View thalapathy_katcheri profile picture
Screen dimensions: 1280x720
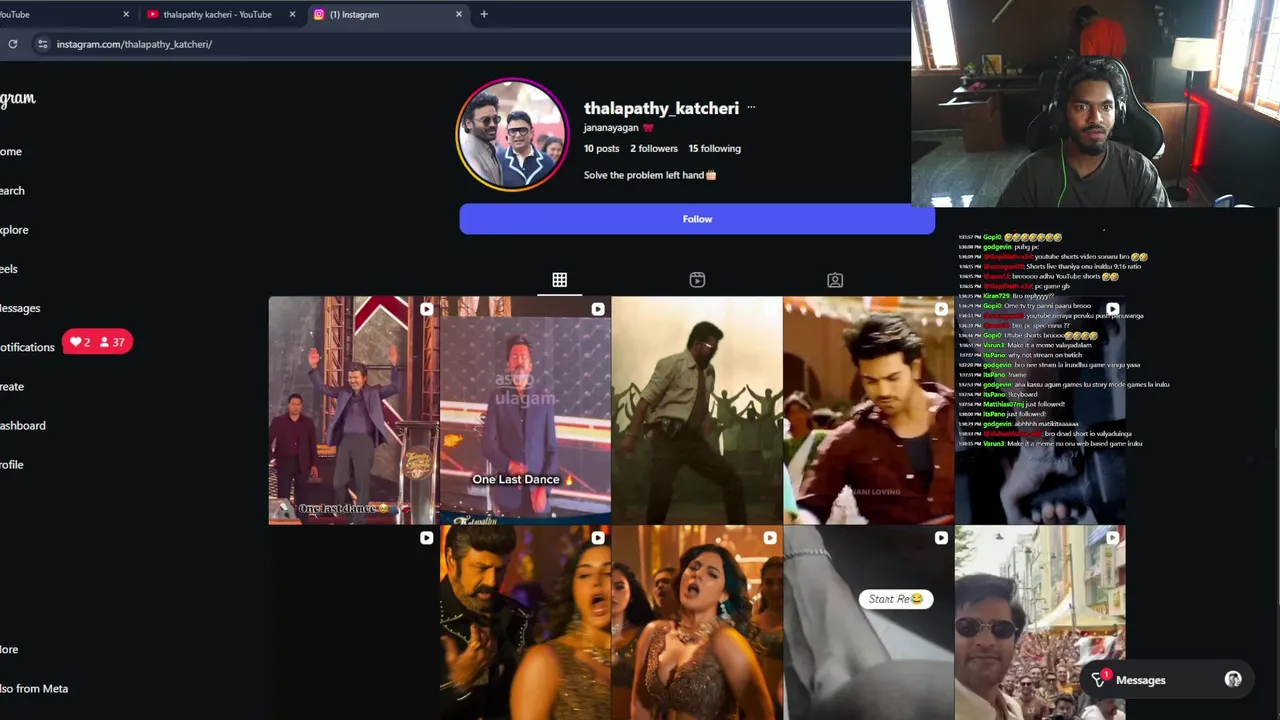[512, 134]
